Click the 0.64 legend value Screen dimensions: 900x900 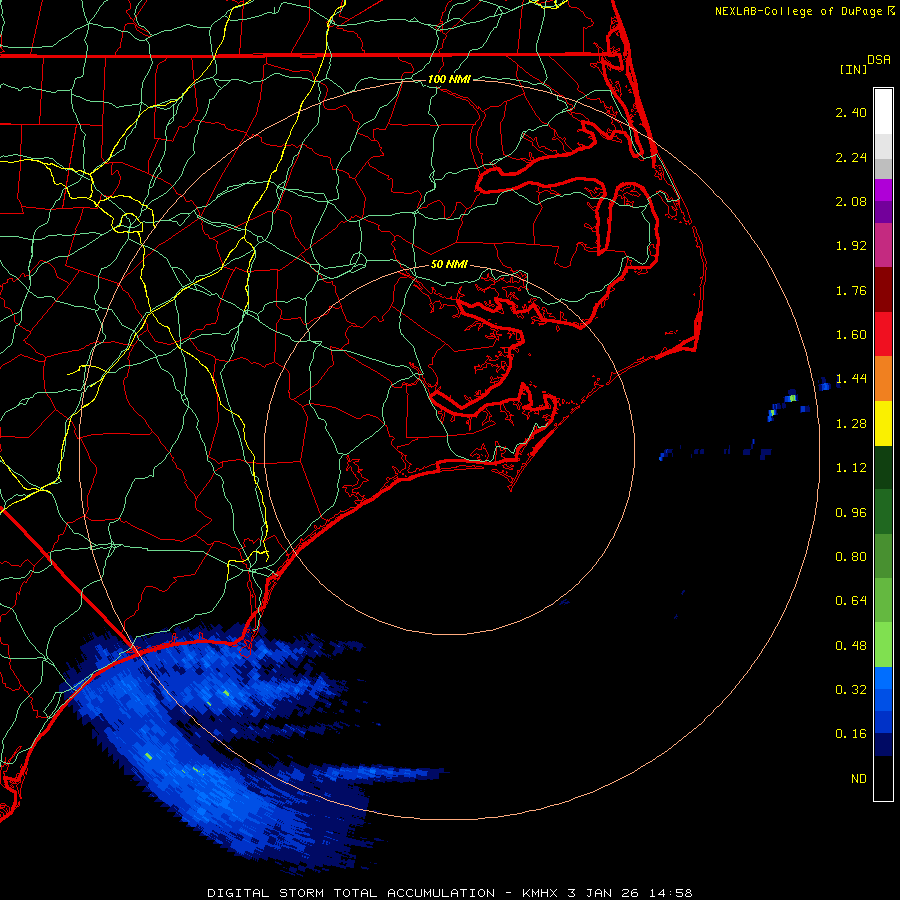pyautogui.click(x=851, y=601)
